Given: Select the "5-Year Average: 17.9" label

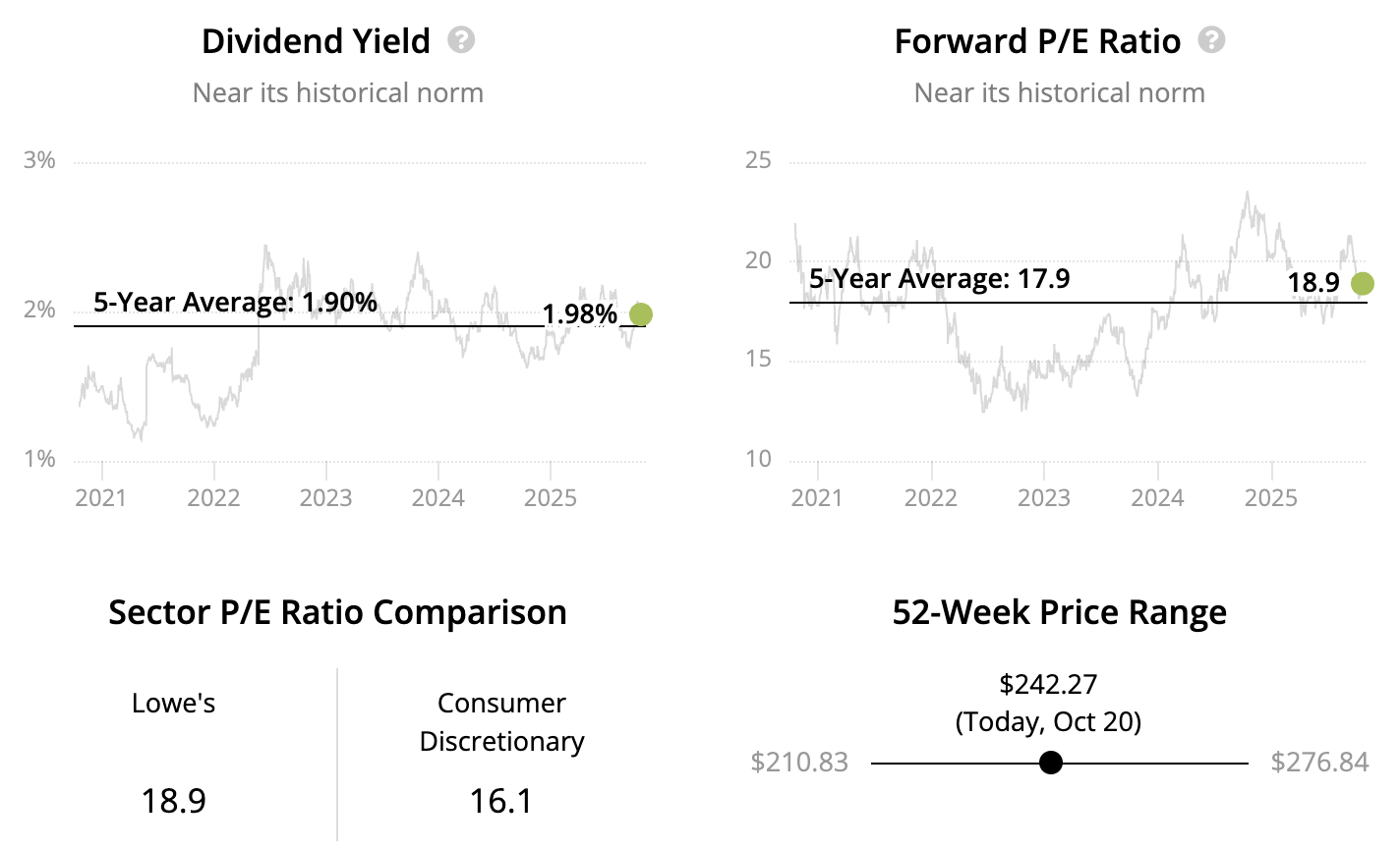Looking at the screenshot, I should tap(939, 279).
